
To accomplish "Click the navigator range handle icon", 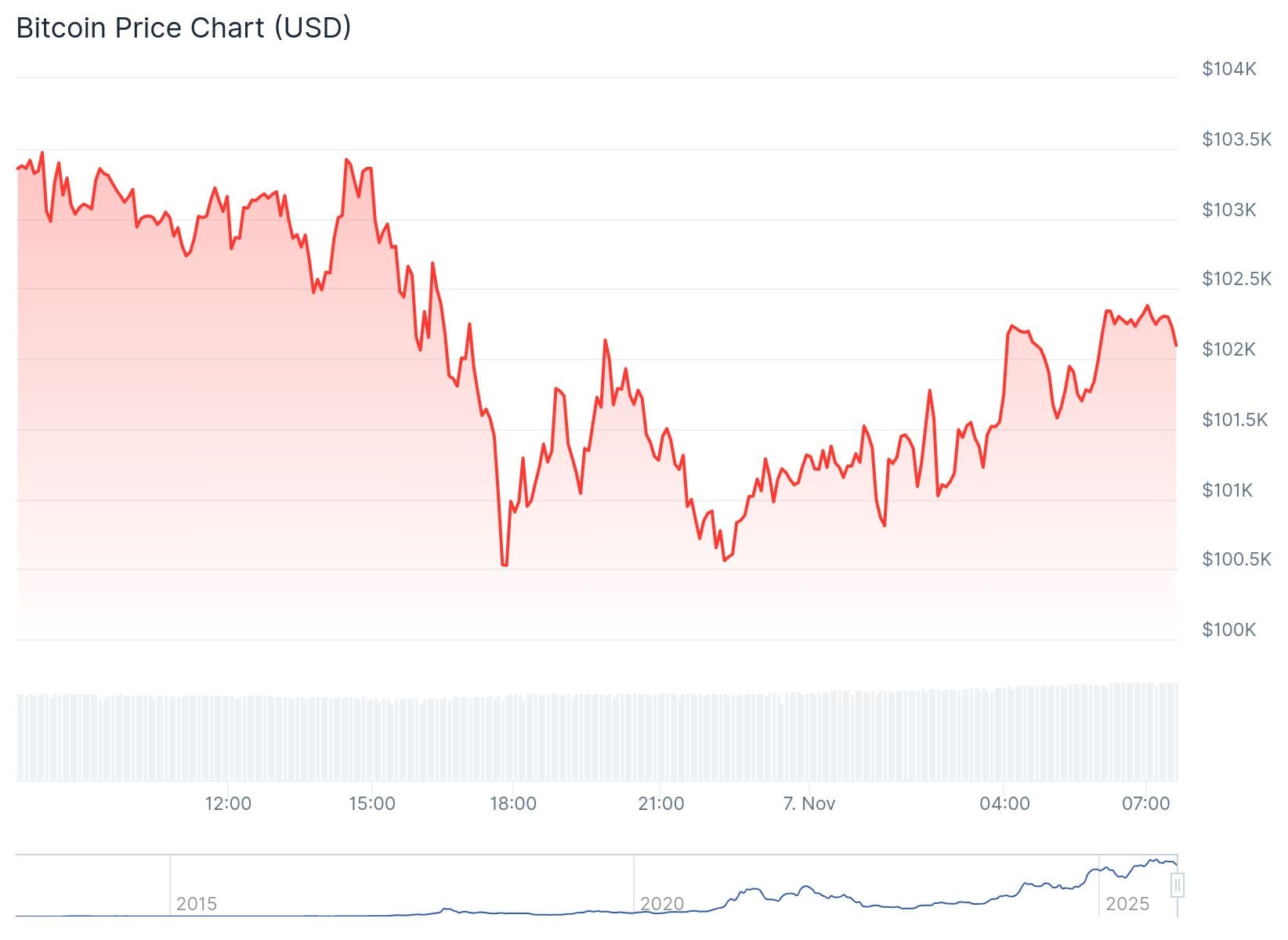I will pyautogui.click(x=1177, y=886).
